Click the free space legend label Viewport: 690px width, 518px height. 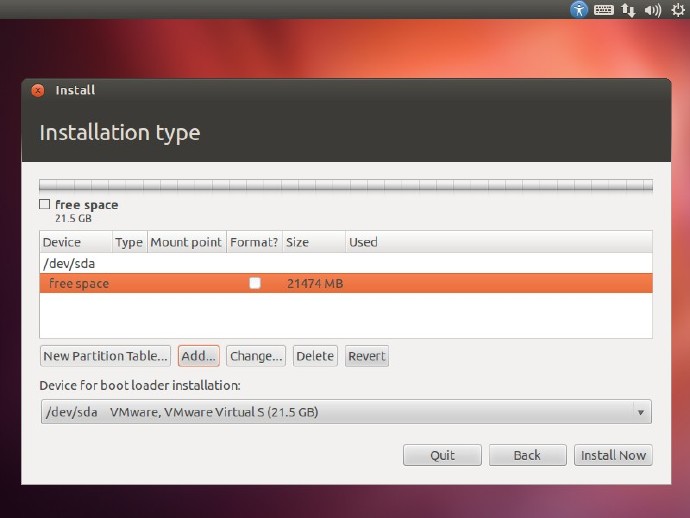pyautogui.click(x=86, y=205)
